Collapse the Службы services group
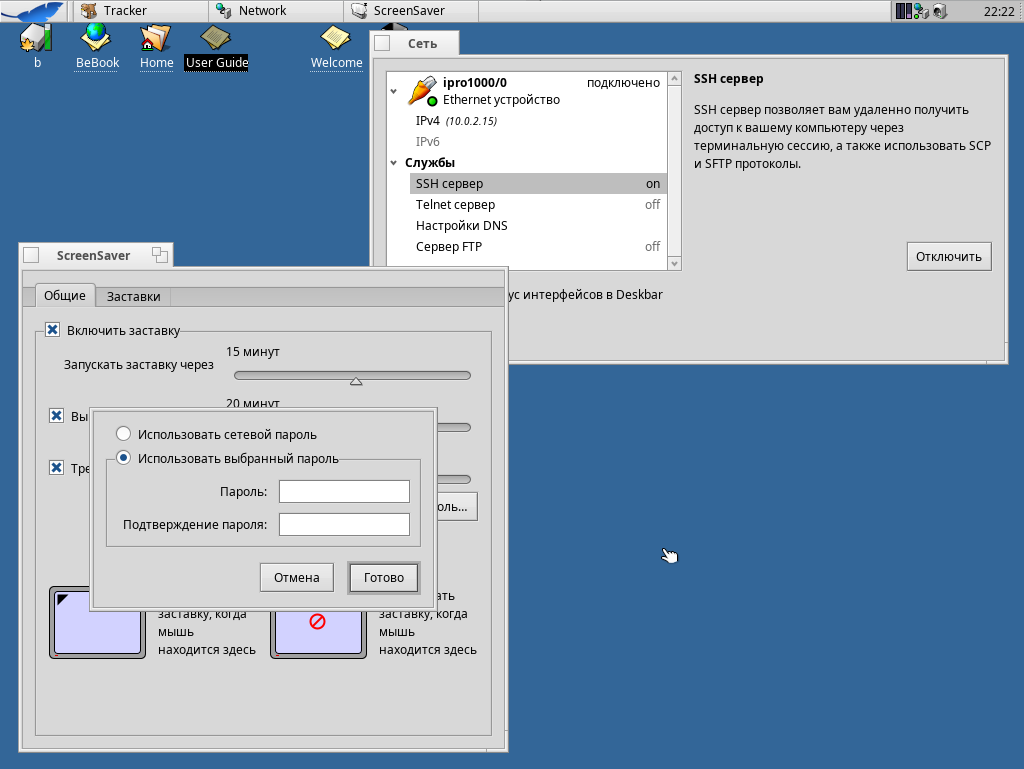The image size is (1024, 769). pyautogui.click(x=394, y=163)
